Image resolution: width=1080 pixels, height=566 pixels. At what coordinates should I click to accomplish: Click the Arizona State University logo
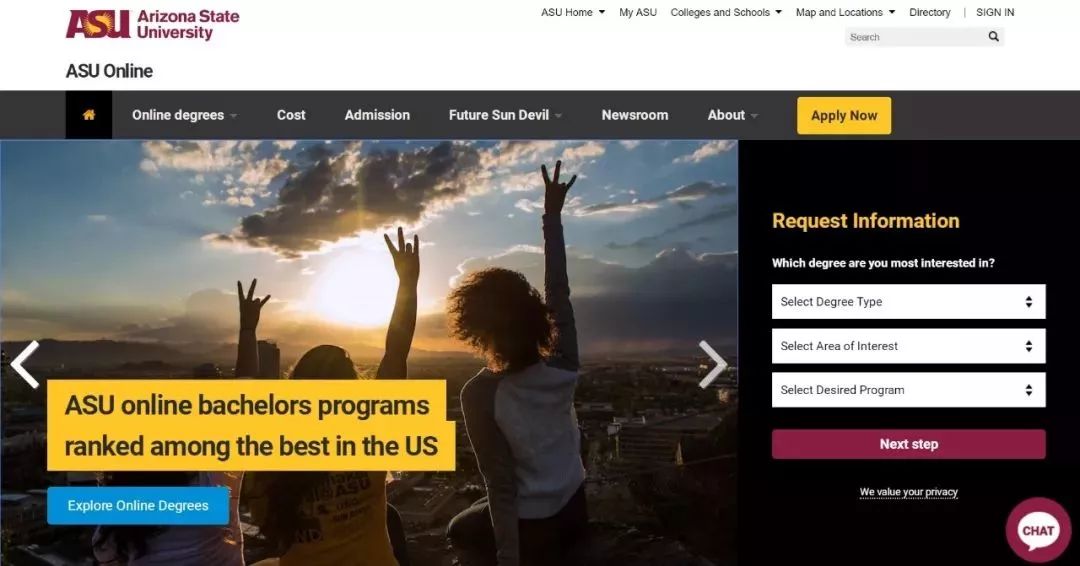coord(153,24)
